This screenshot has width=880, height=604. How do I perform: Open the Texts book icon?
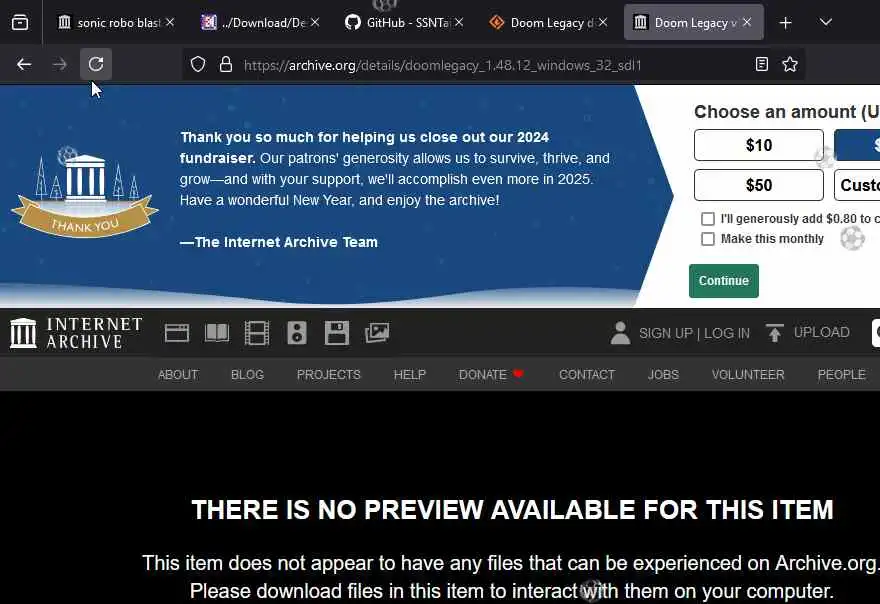[217, 333]
